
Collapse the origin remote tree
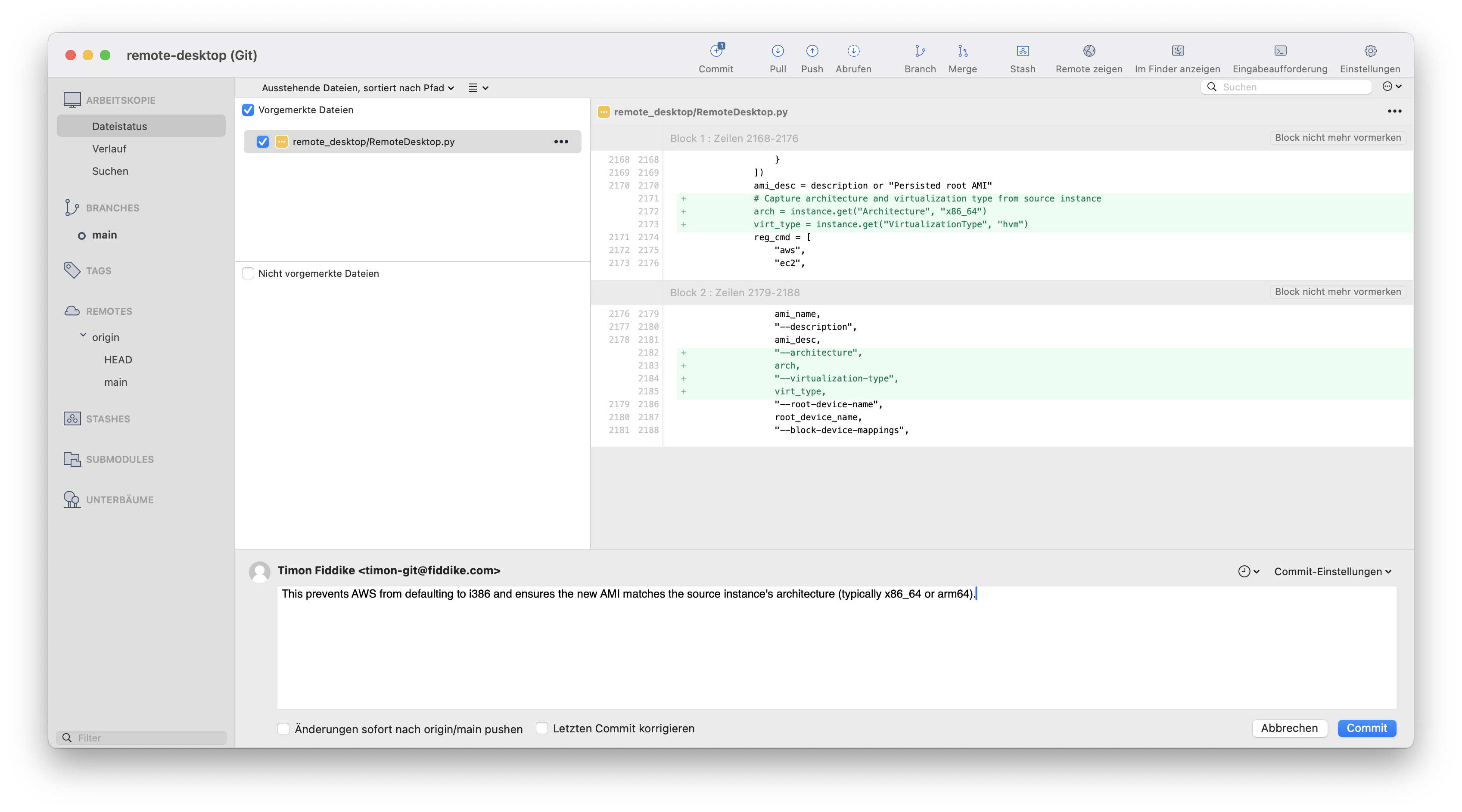pos(83,336)
